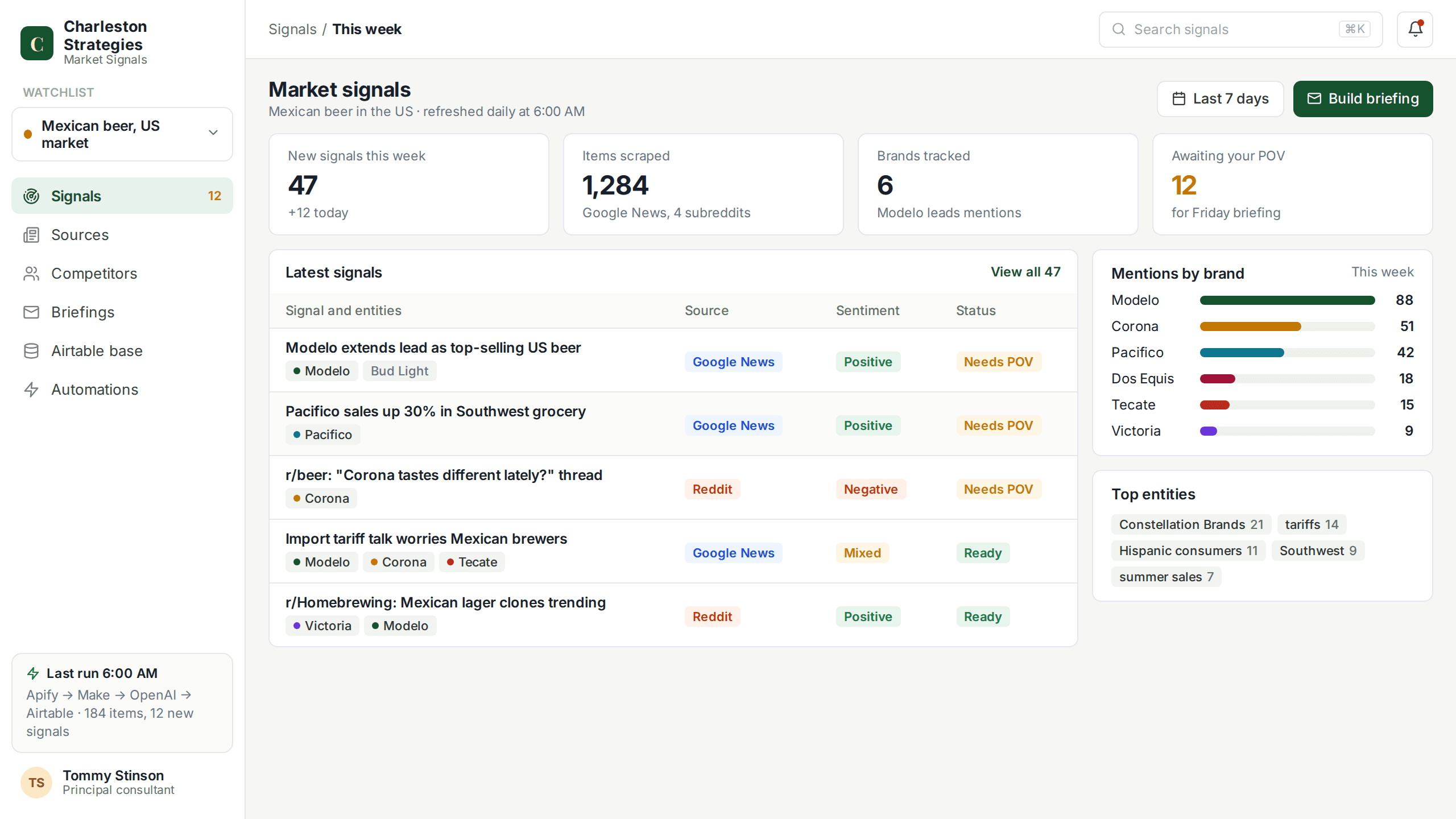
Task: Open Tommy Stinson profile
Action: pyautogui.click(x=122, y=783)
